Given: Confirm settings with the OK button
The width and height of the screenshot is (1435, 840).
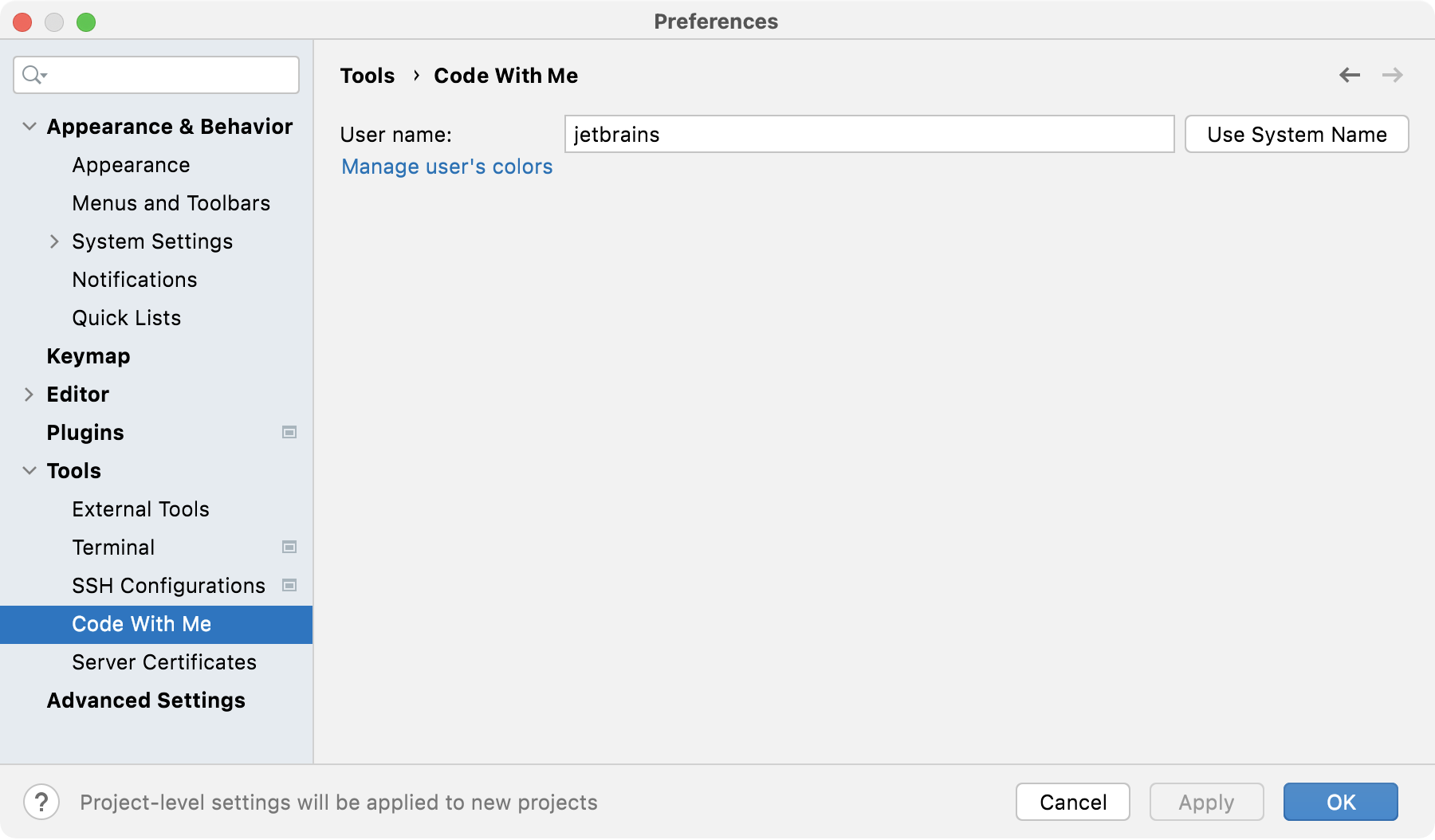Looking at the screenshot, I should click(1339, 802).
